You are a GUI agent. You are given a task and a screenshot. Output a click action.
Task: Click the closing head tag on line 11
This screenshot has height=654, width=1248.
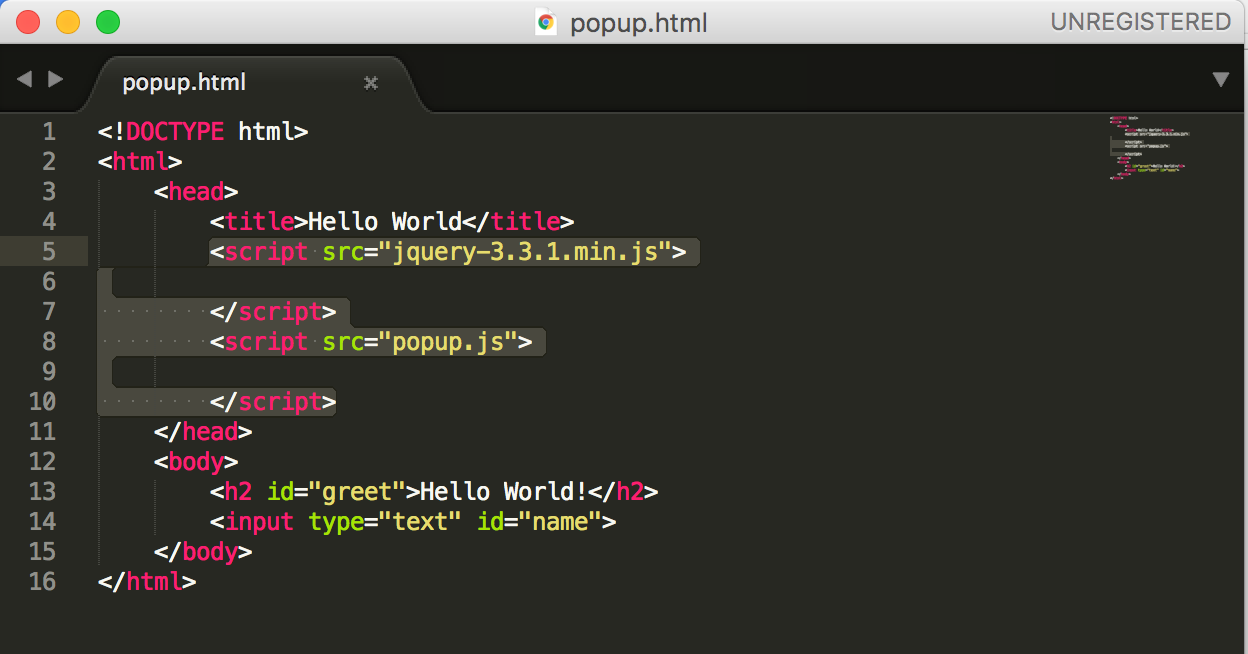[203, 432]
